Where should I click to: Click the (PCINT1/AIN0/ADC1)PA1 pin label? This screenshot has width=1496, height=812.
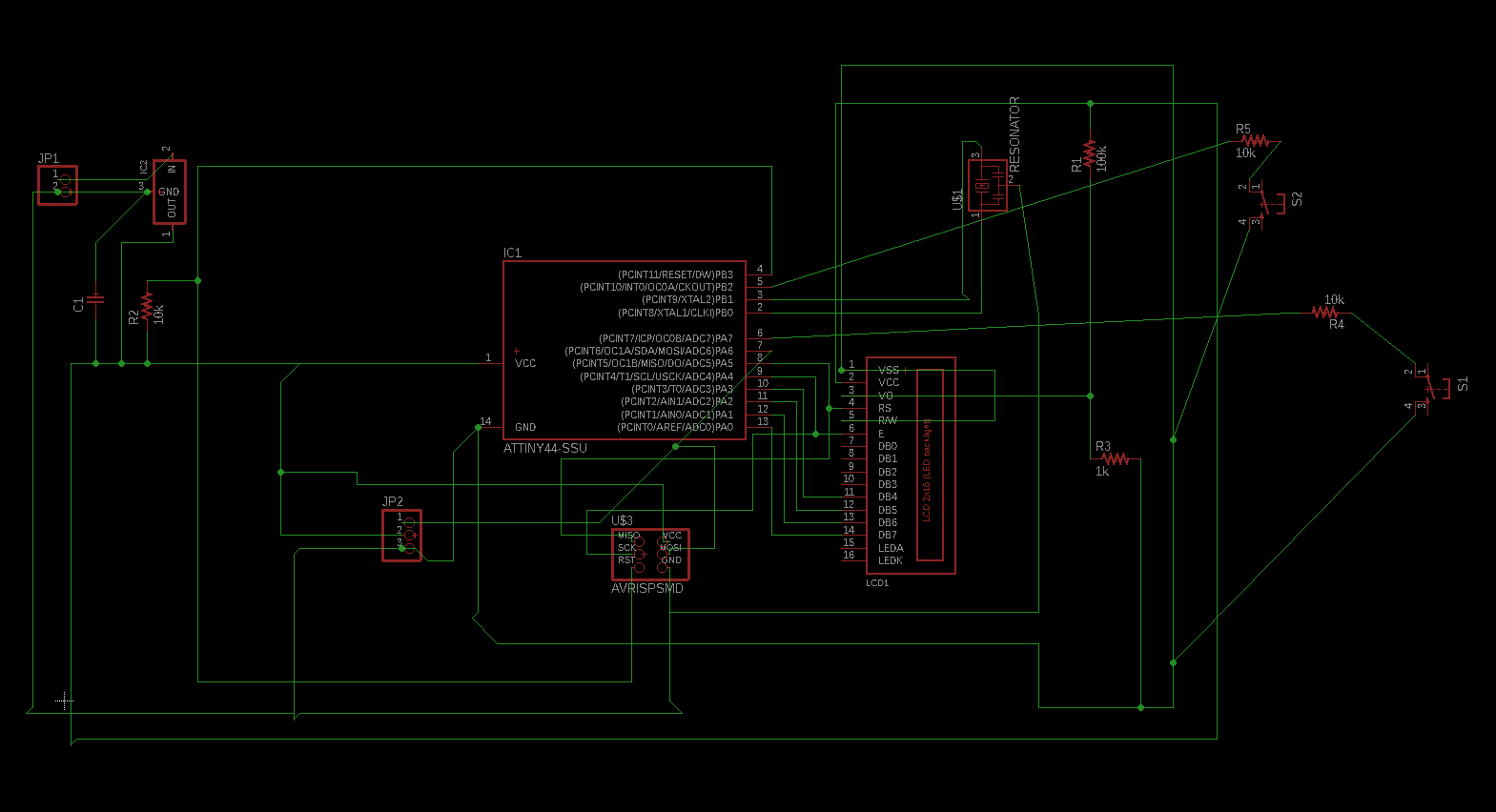click(678, 415)
